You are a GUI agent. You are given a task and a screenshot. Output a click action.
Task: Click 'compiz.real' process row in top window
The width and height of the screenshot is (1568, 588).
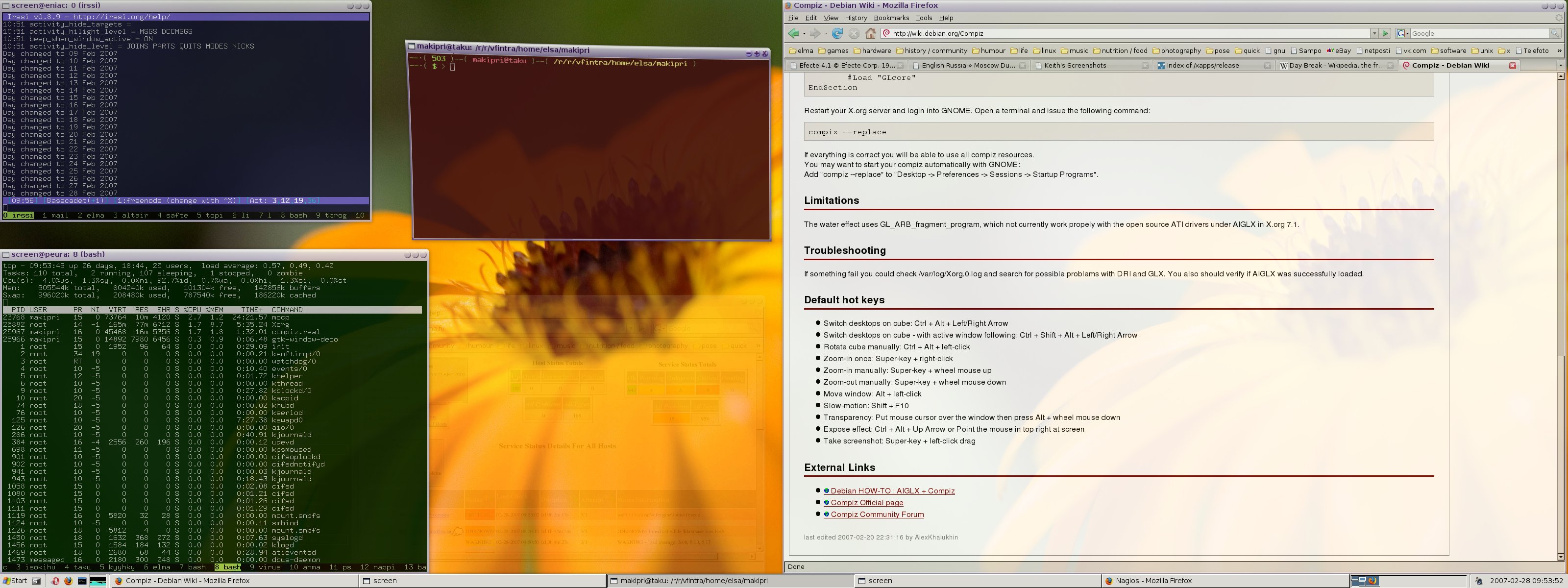tap(213, 332)
